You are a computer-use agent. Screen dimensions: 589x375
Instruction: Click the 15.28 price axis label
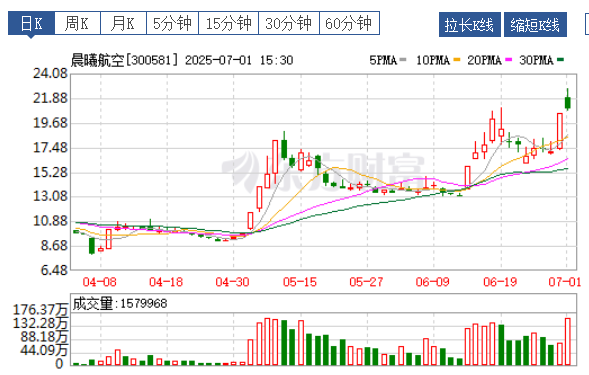pyautogui.click(x=50, y=173)
